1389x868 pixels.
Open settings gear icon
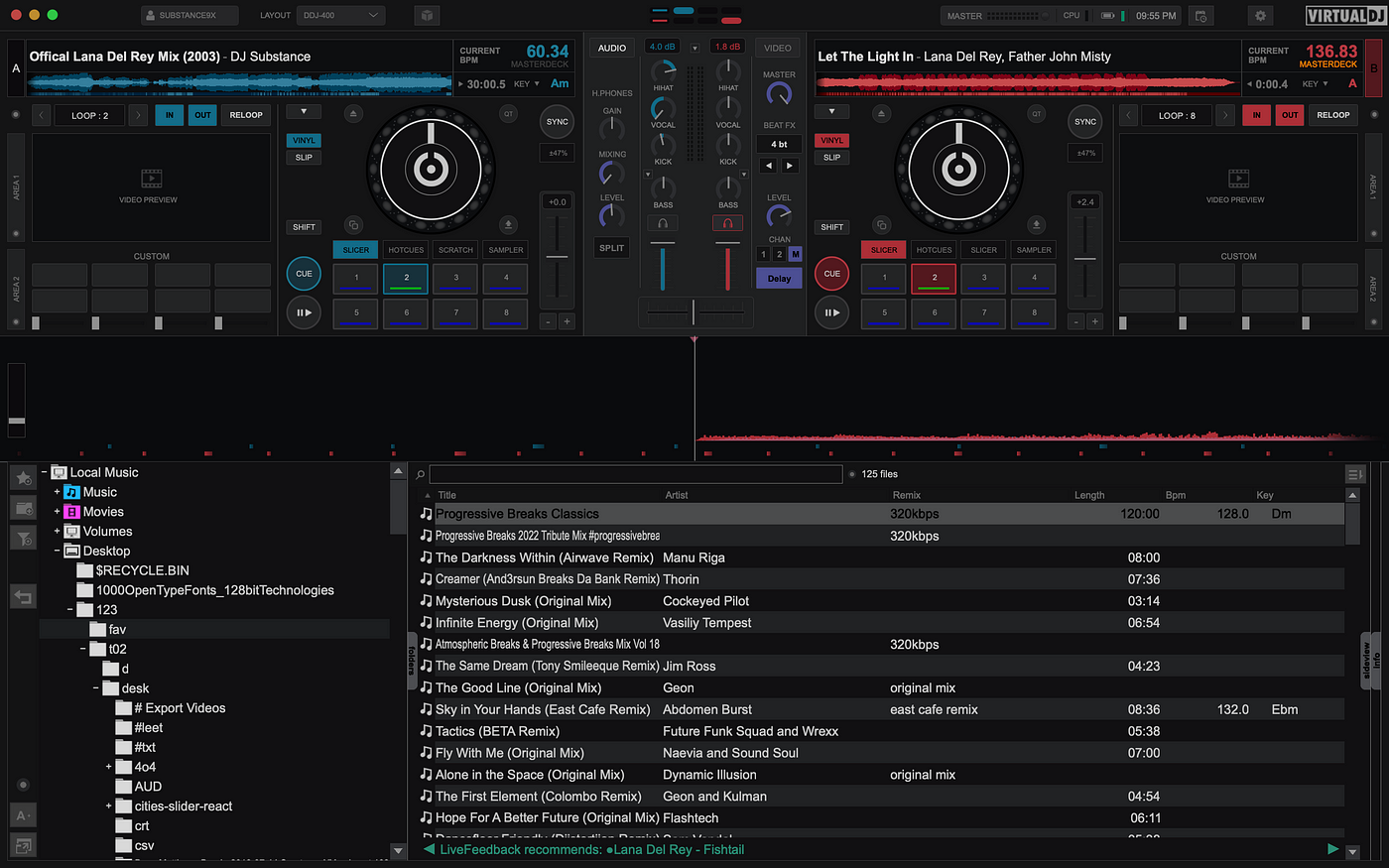1261,16
